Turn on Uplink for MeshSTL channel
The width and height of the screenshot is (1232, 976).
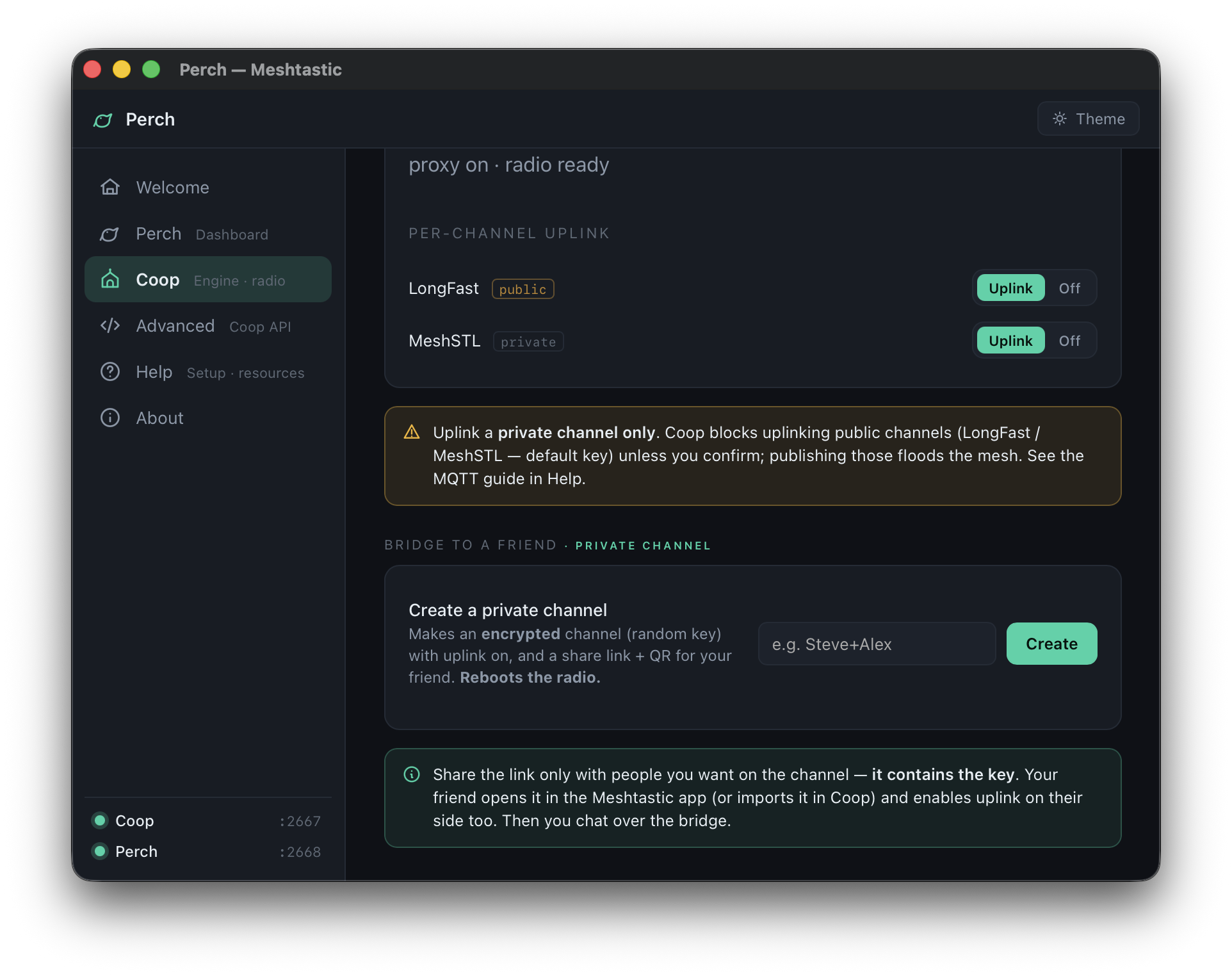click(1010, 341)
